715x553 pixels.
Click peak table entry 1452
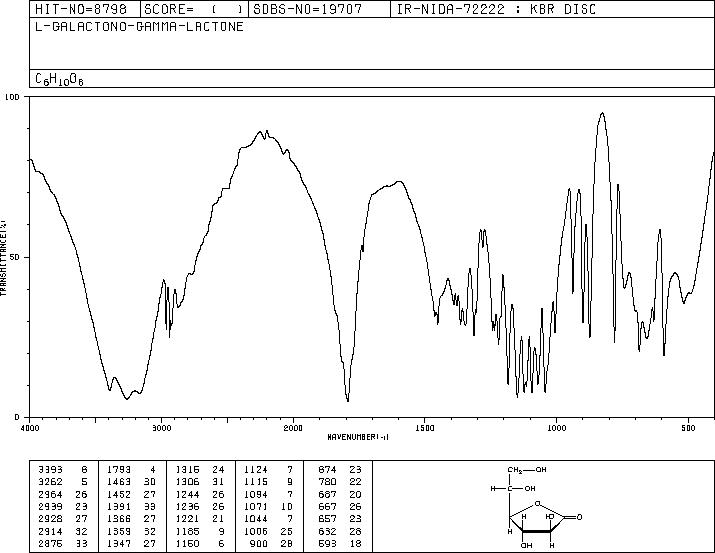119,494
